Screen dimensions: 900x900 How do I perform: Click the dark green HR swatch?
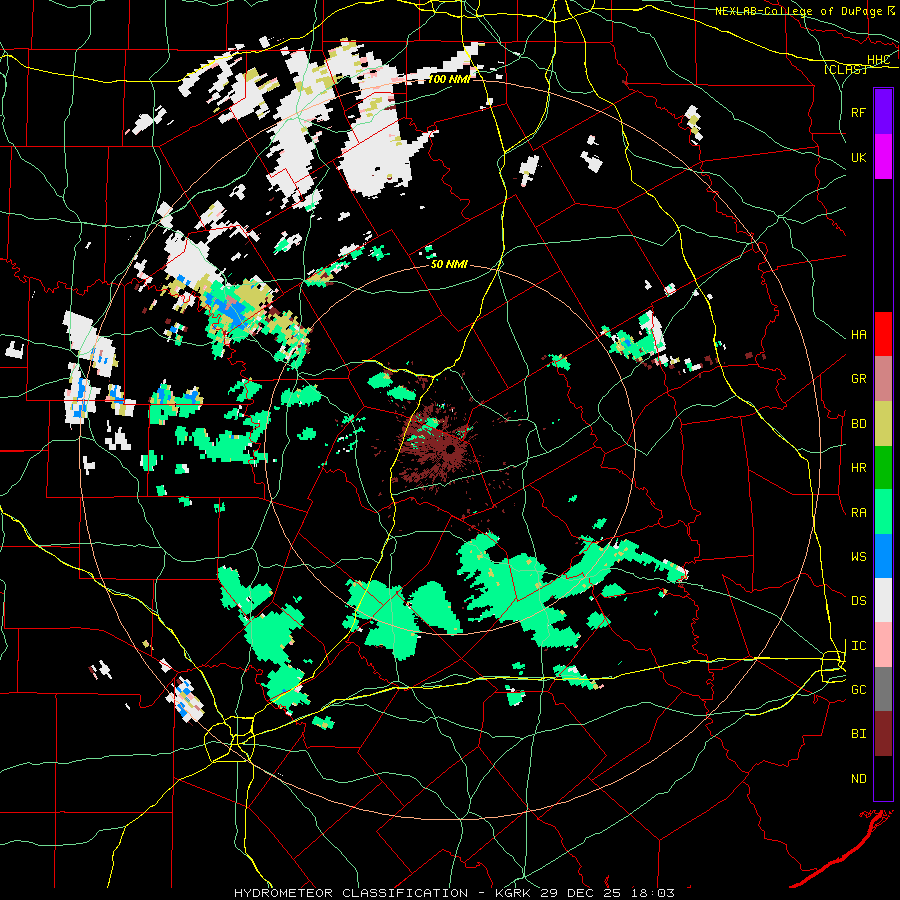tap(883, 467)
